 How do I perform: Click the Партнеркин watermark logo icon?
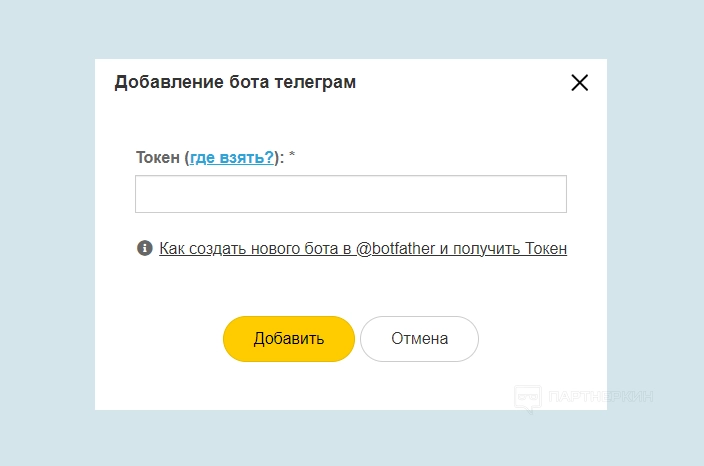[x=527, y=397]
